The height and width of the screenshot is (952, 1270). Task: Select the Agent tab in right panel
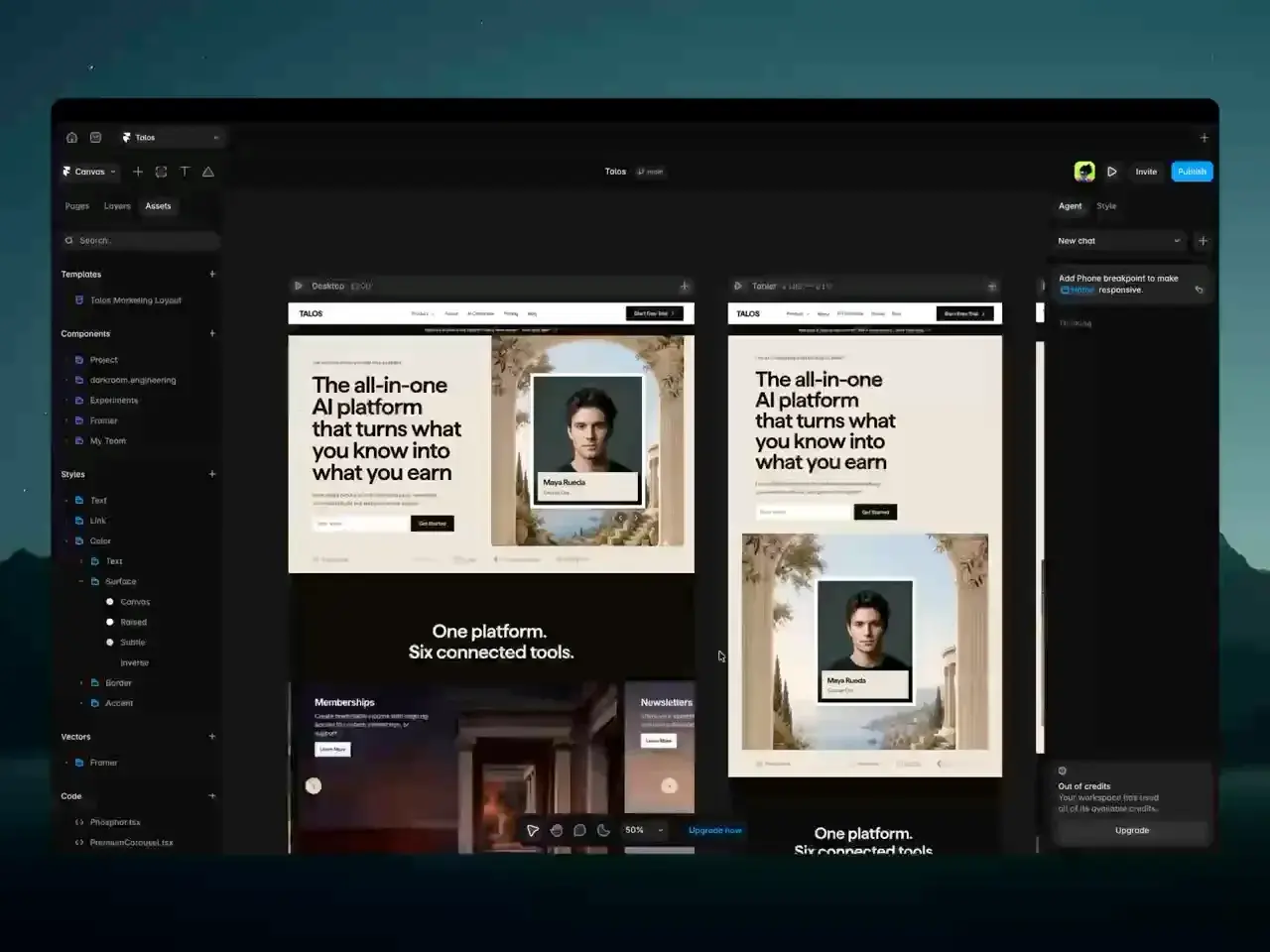click(x=1070, y=206)
